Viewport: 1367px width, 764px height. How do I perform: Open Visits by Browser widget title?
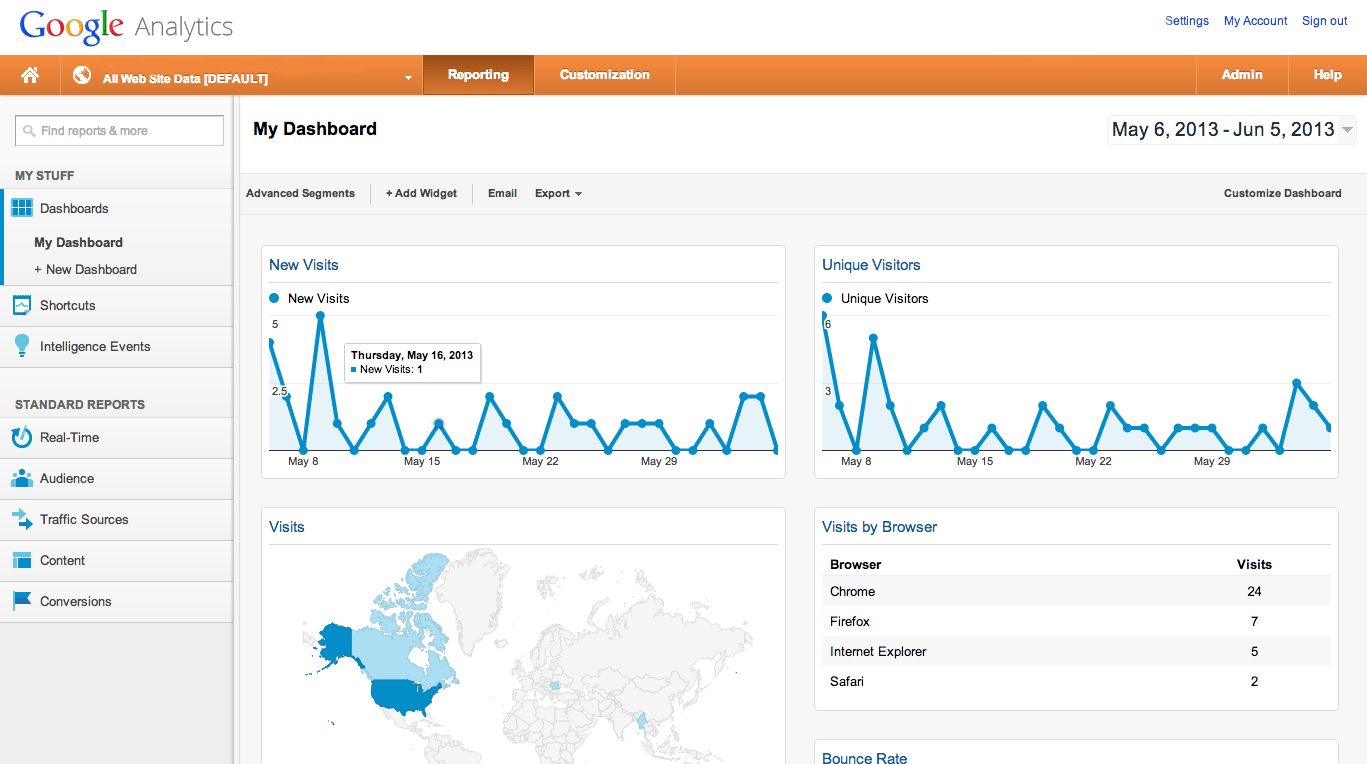[880, 527]
